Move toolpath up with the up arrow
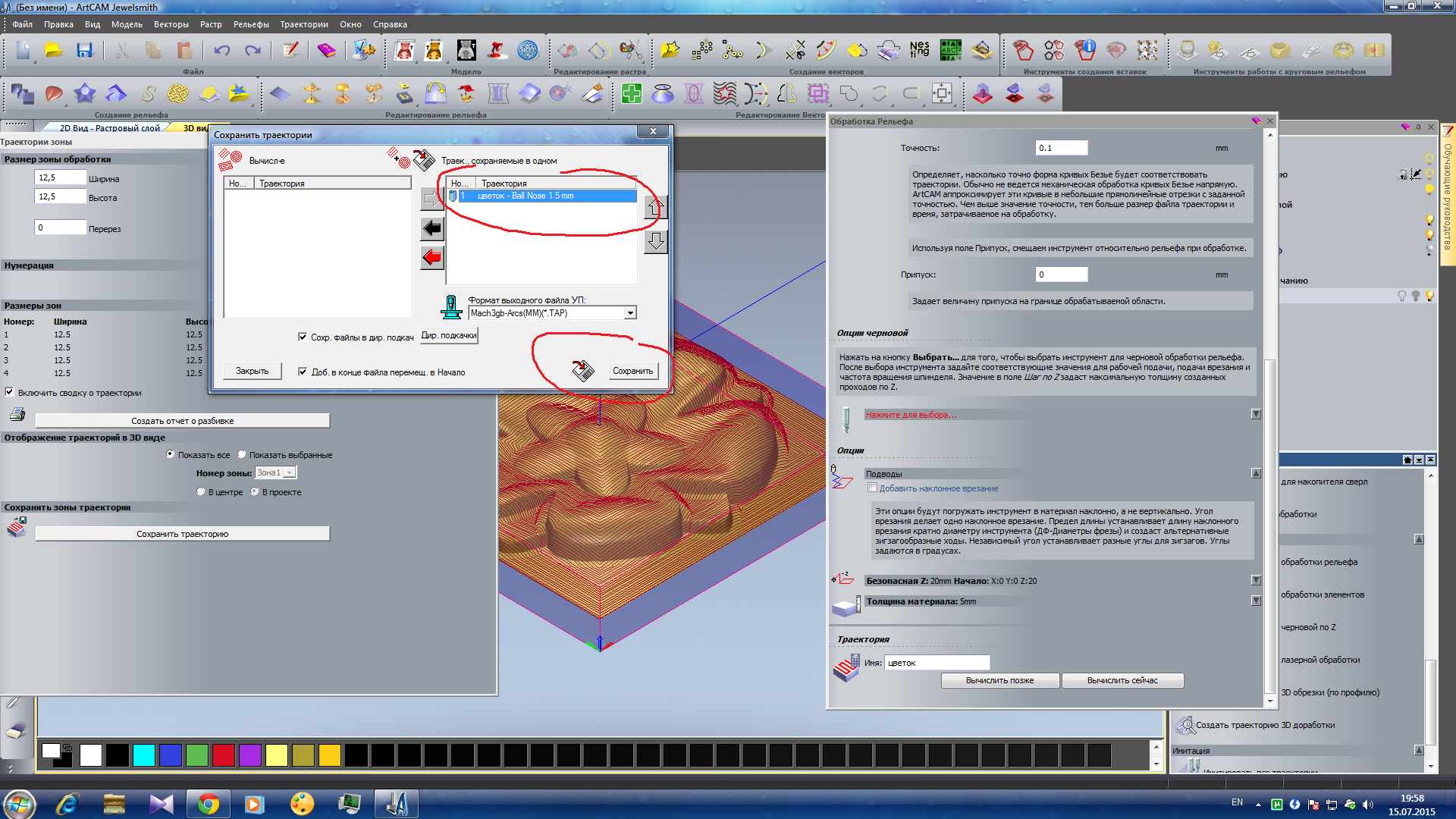The width and height of the screenshot is (1456, 819). (655, 207)
